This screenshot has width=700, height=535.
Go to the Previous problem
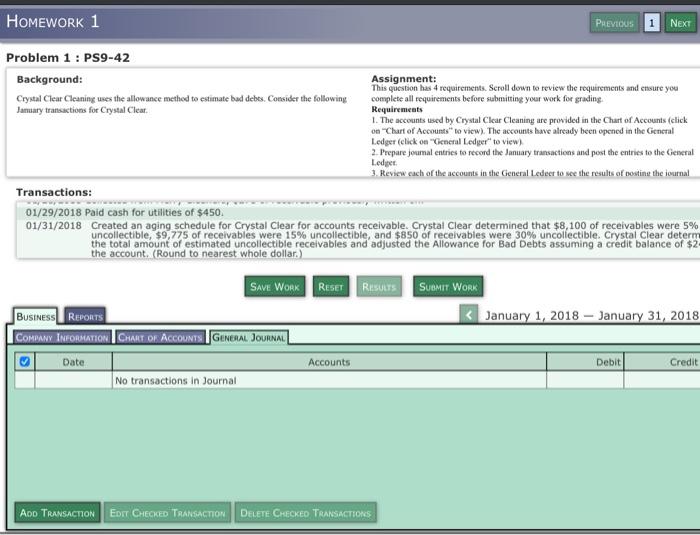(x=614, y=23)
